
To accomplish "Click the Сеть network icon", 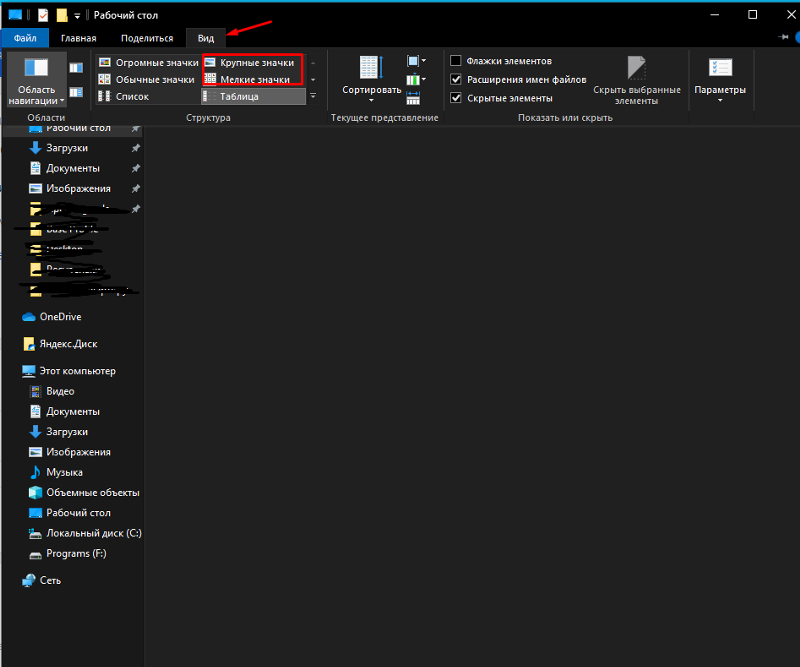I will coord(29,581).
